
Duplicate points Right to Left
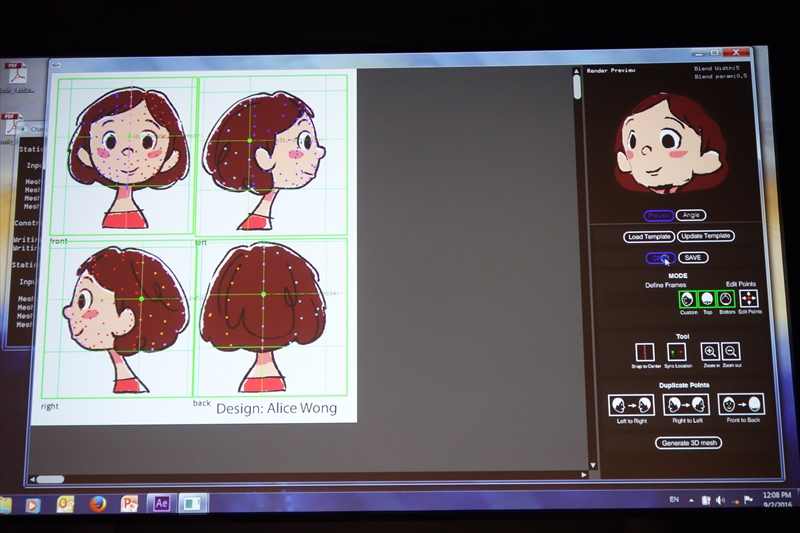[x=686, y=405]
